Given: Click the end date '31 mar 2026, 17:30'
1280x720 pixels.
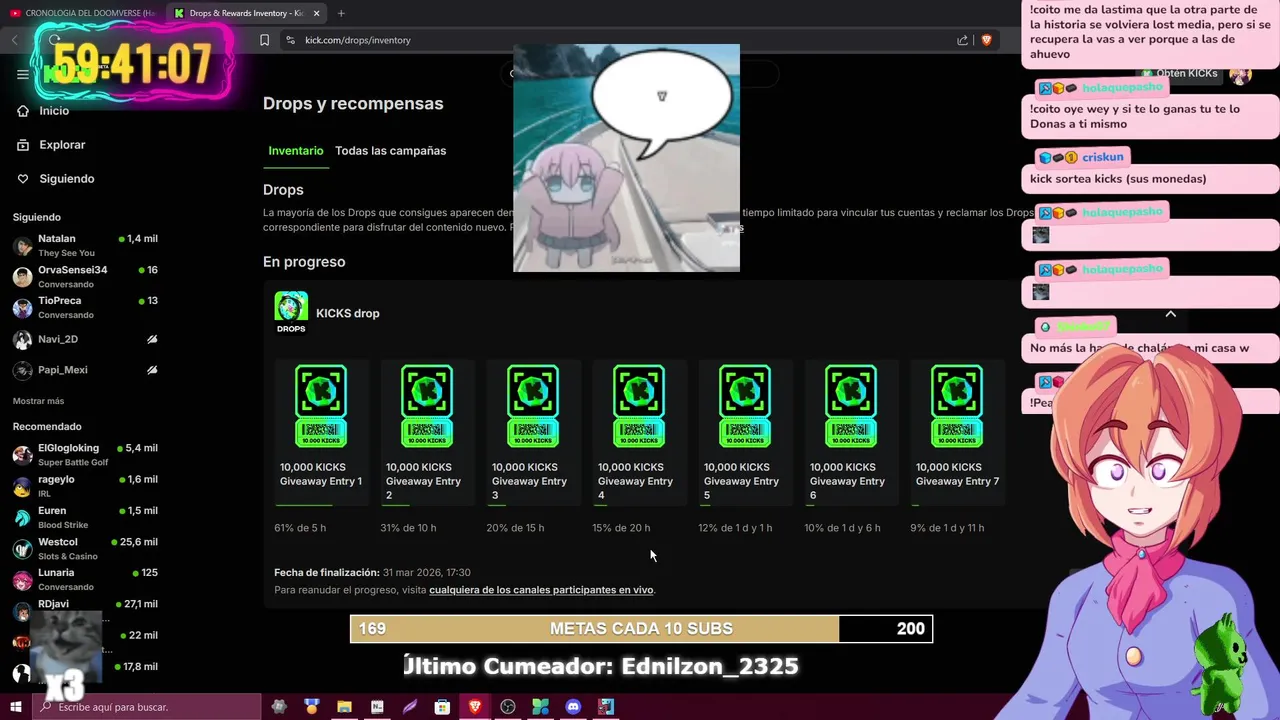Looking at the screenshot, I should pos(426,573).
